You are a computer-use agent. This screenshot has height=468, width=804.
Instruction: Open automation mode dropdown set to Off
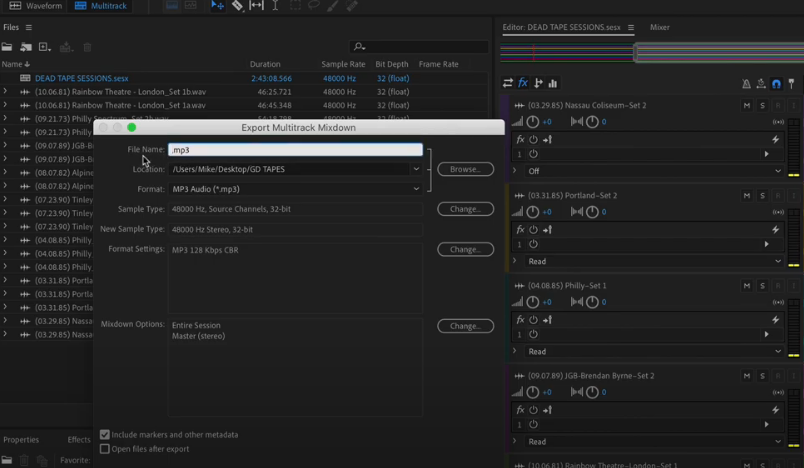(654, 171)
